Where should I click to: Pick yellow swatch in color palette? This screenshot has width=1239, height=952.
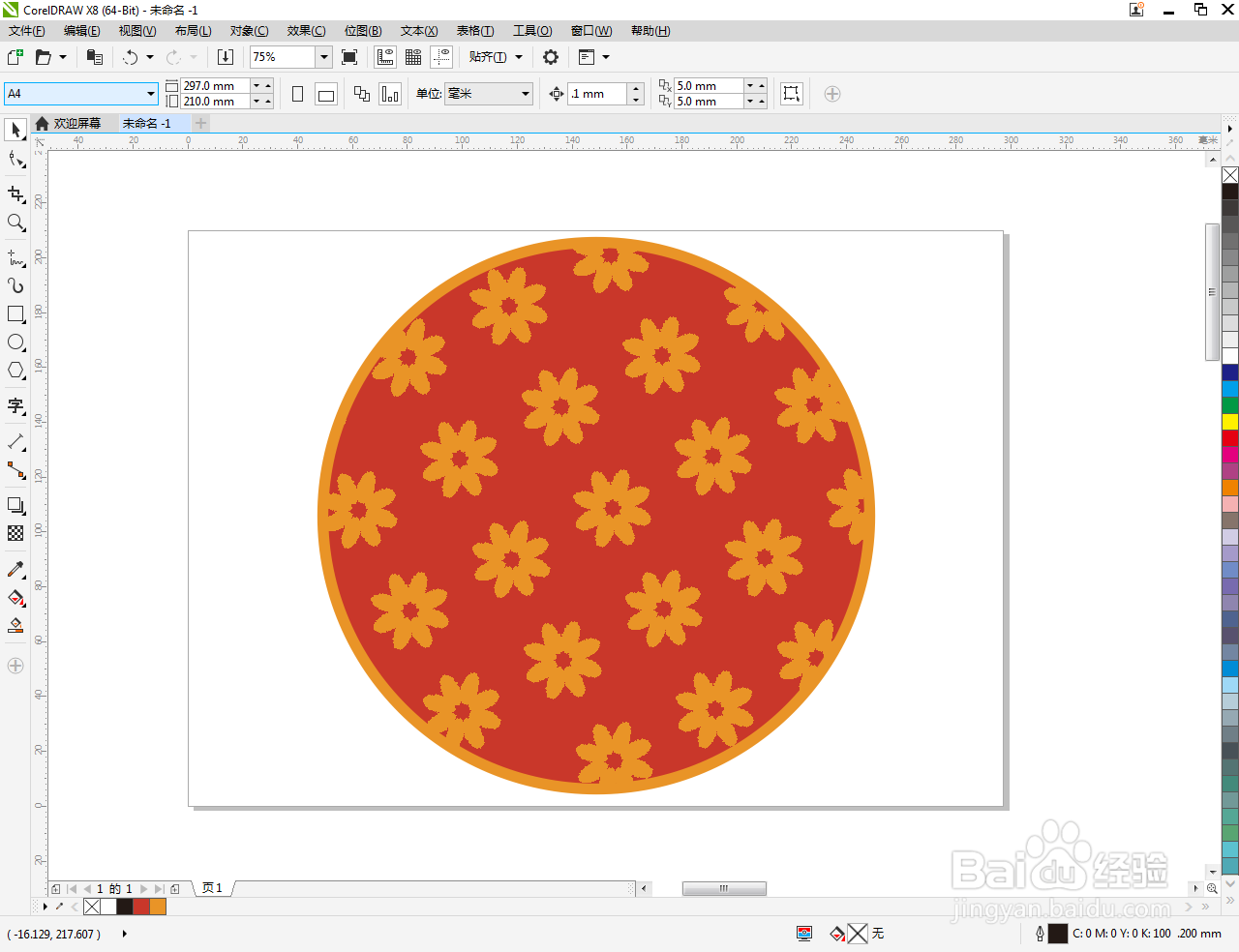pos(1230,422)
